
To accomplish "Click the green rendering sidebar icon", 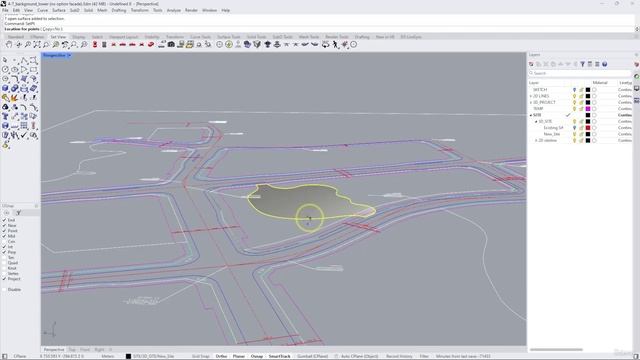I will [637, 76].
